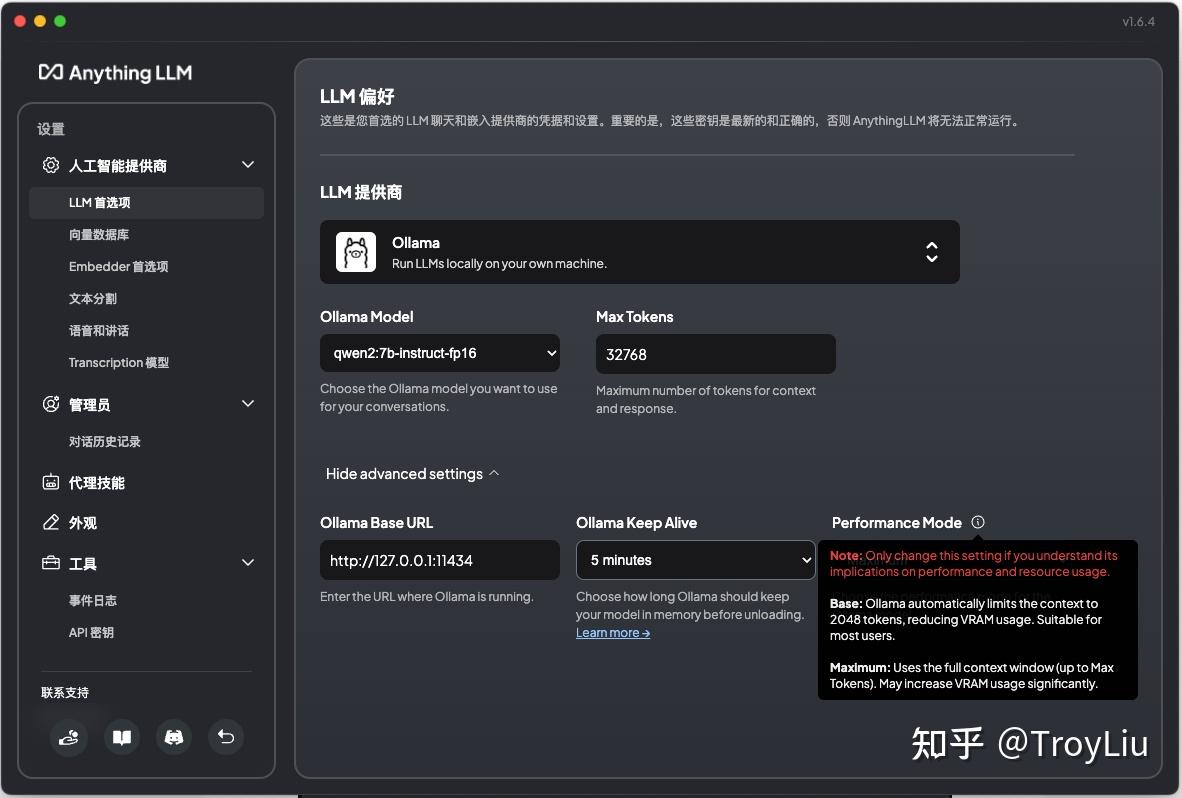Click the robot icon beside 代理技能
This screenshot has width=1182, height=798.
[x=51, y=482]
